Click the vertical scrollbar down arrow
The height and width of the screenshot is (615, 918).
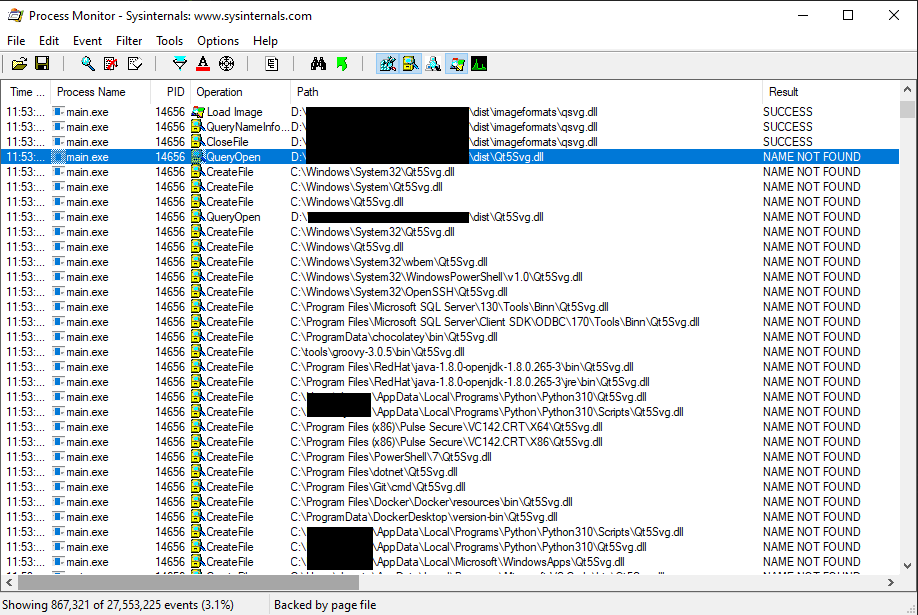[907, 566]
